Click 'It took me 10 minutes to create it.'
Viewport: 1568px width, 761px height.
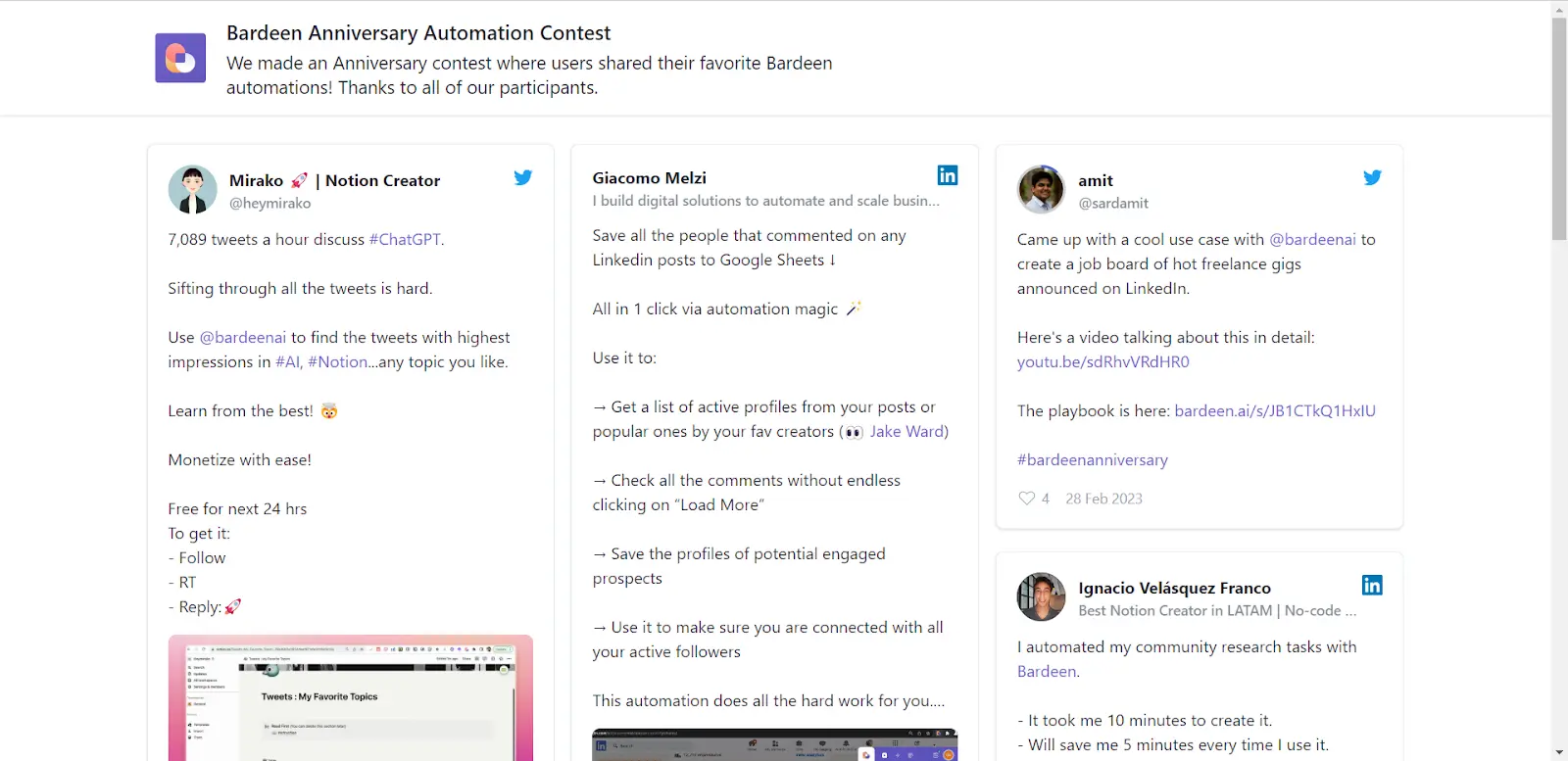[x=1145, y=720]
